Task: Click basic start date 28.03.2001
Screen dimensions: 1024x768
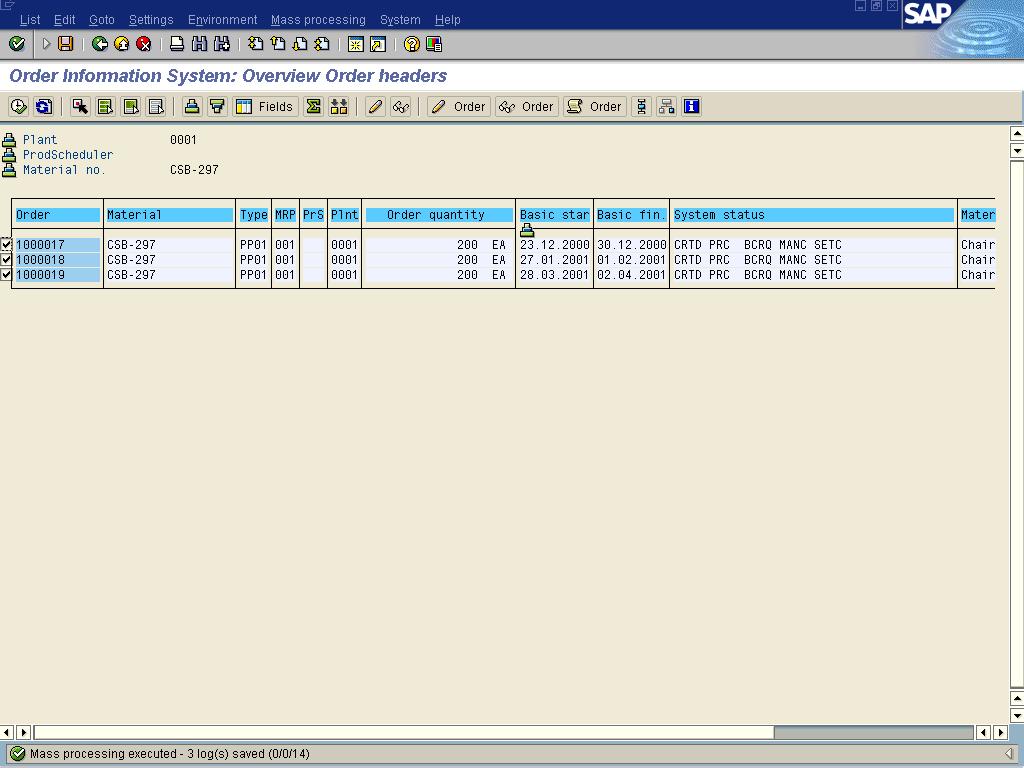Action: (x=554, y=275)
